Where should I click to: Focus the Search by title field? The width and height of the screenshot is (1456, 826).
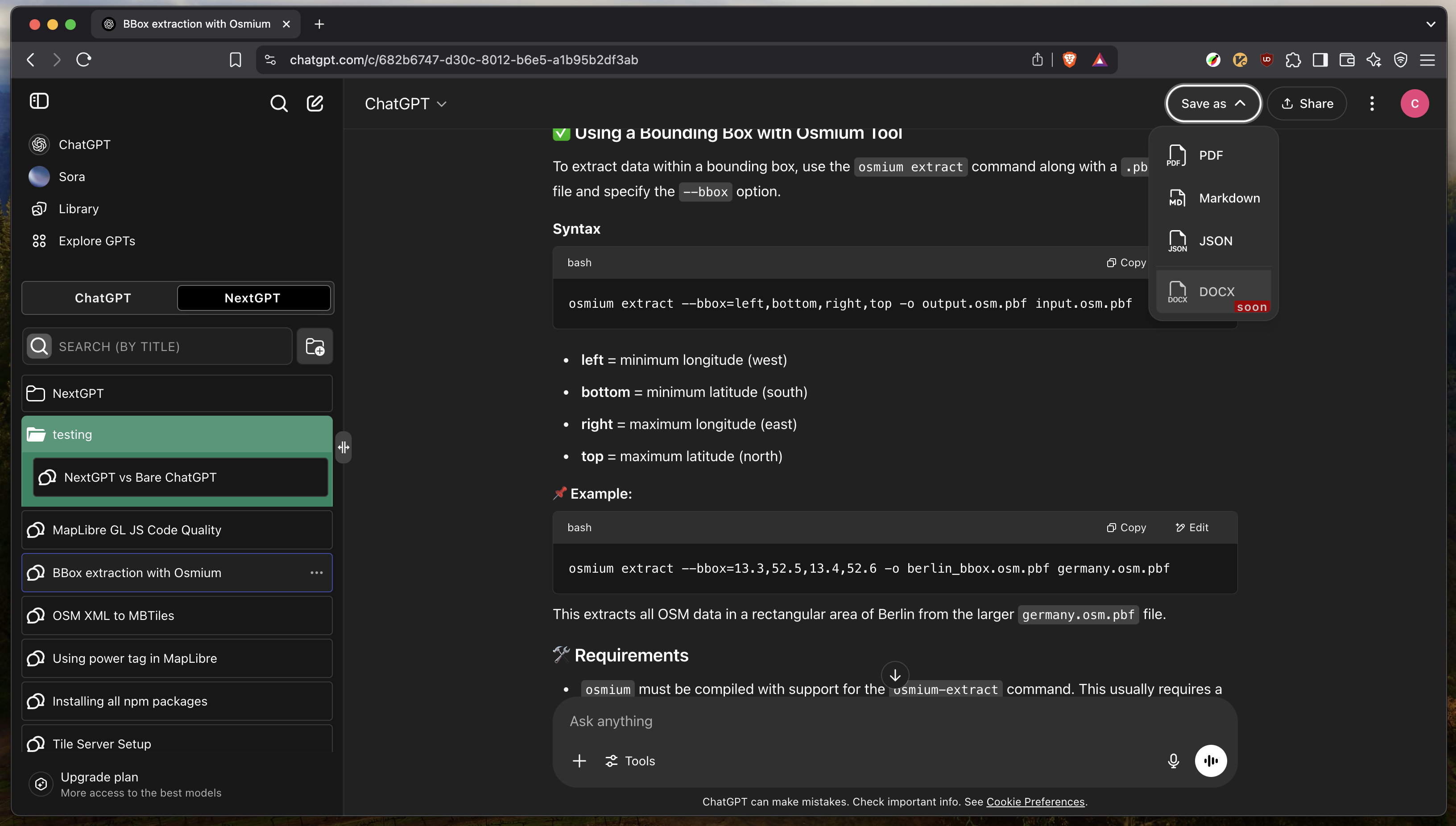(x=157, y=346)
